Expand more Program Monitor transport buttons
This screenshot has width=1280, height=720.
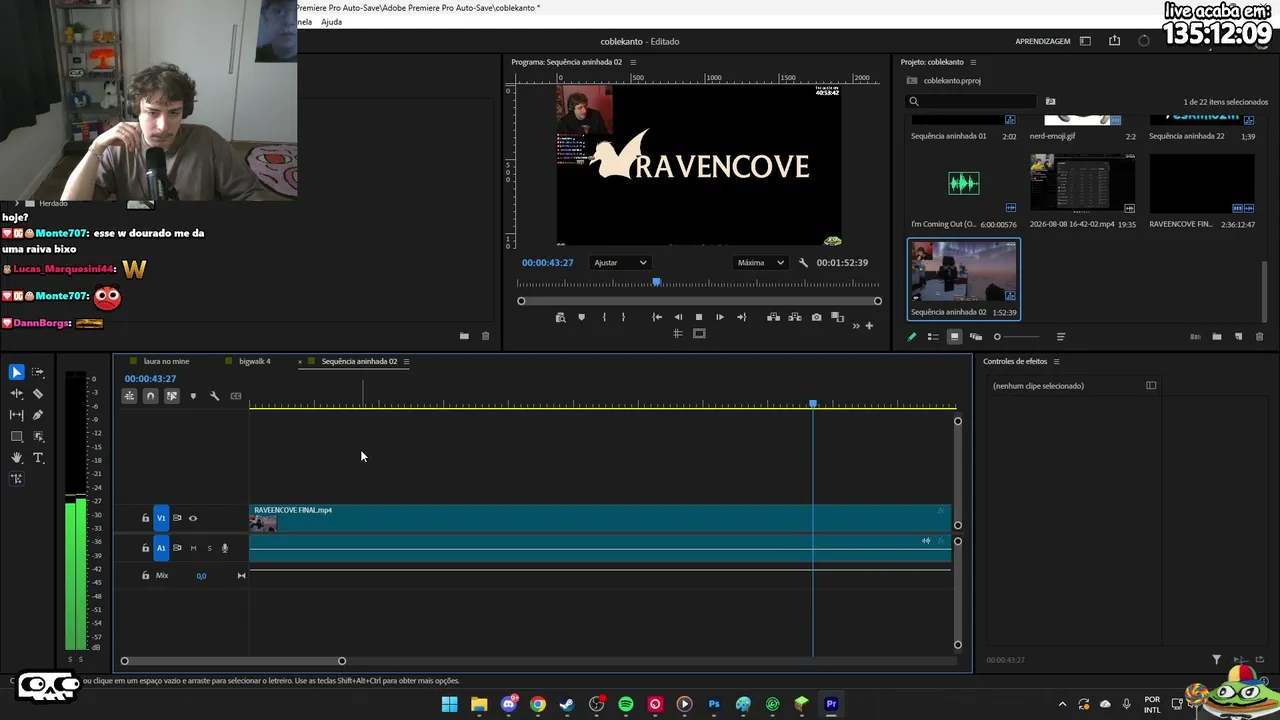click(x=855, y=326)
